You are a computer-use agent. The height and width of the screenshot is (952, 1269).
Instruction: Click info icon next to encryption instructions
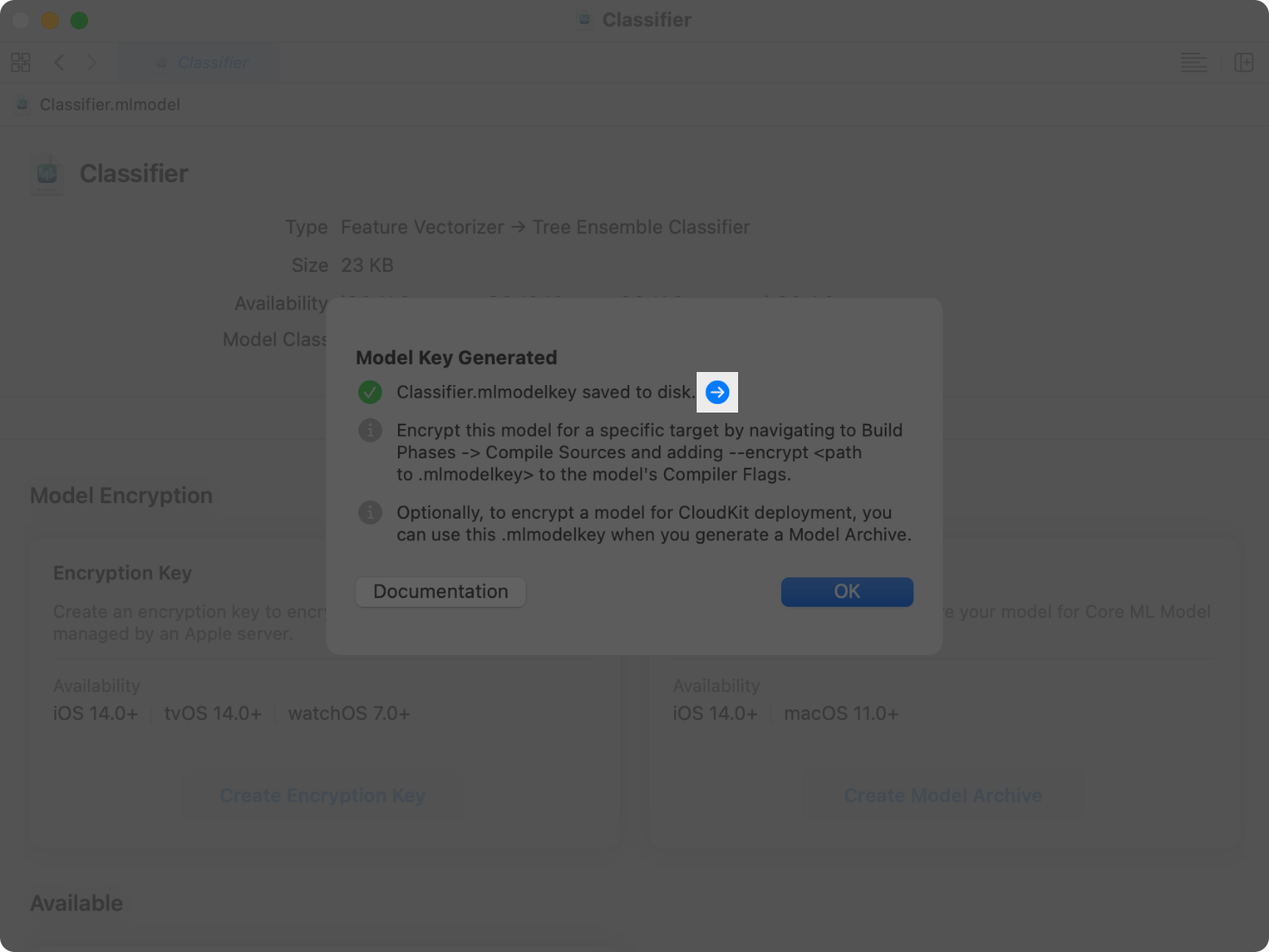coord(369,430)
